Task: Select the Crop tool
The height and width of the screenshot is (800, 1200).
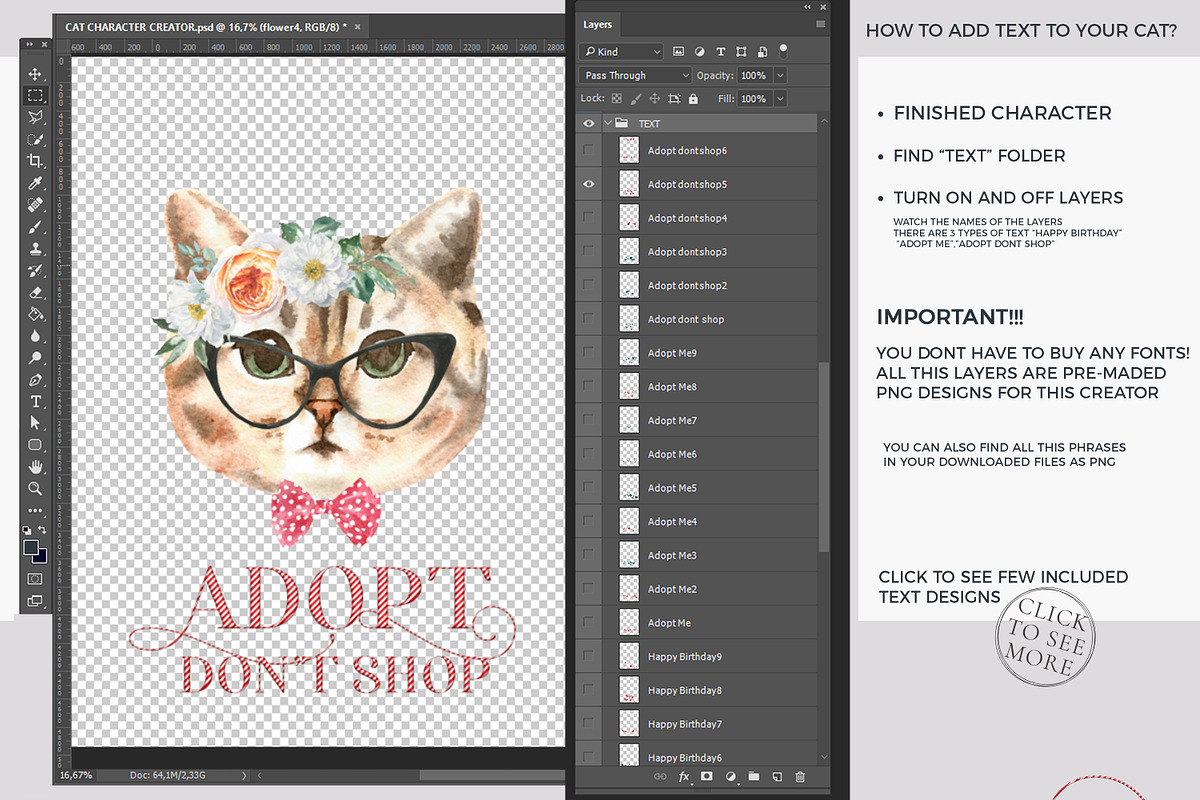Action: [x=35, y=161]
